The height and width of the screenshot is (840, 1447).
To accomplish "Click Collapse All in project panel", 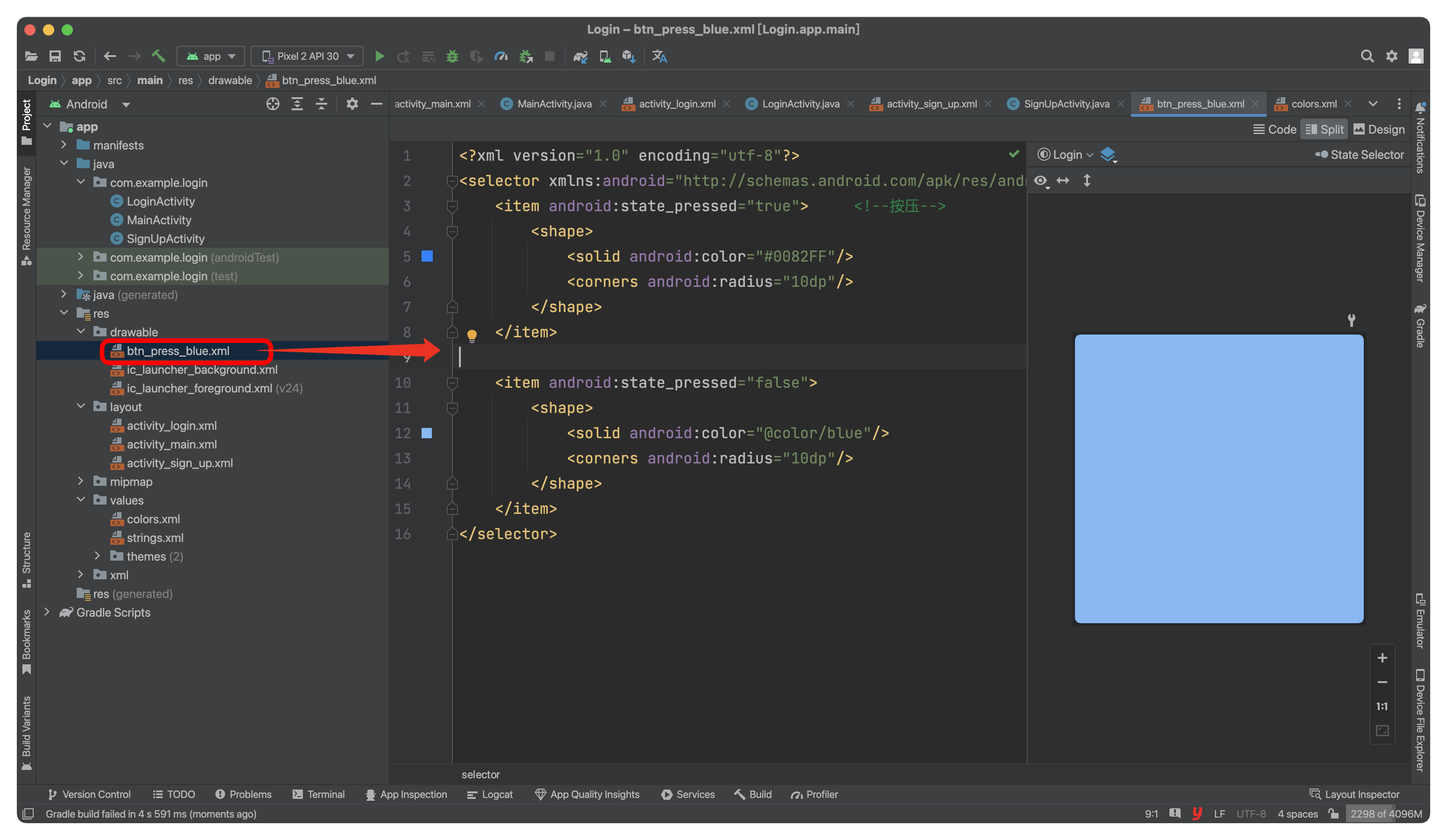I will click(322, 104).
